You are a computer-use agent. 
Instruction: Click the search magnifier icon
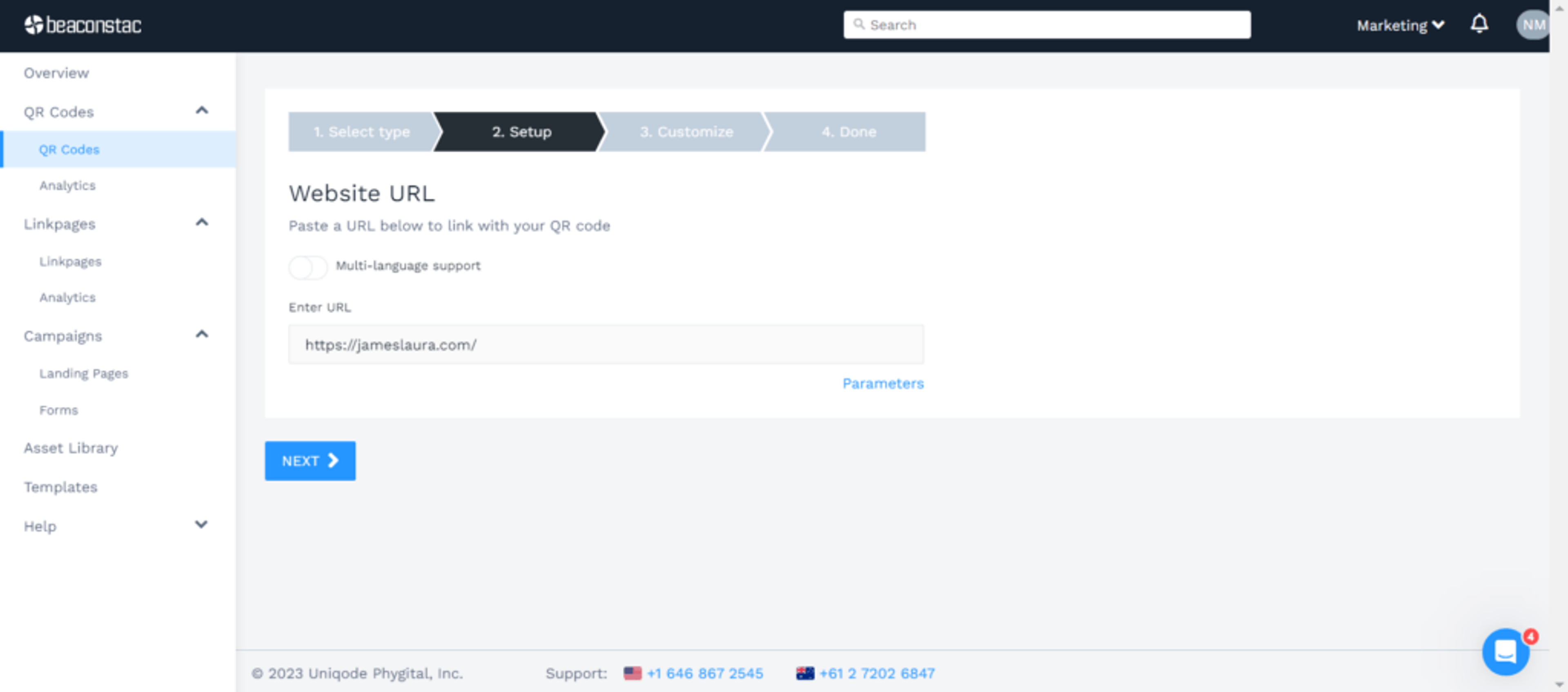[x=858, y=24]
